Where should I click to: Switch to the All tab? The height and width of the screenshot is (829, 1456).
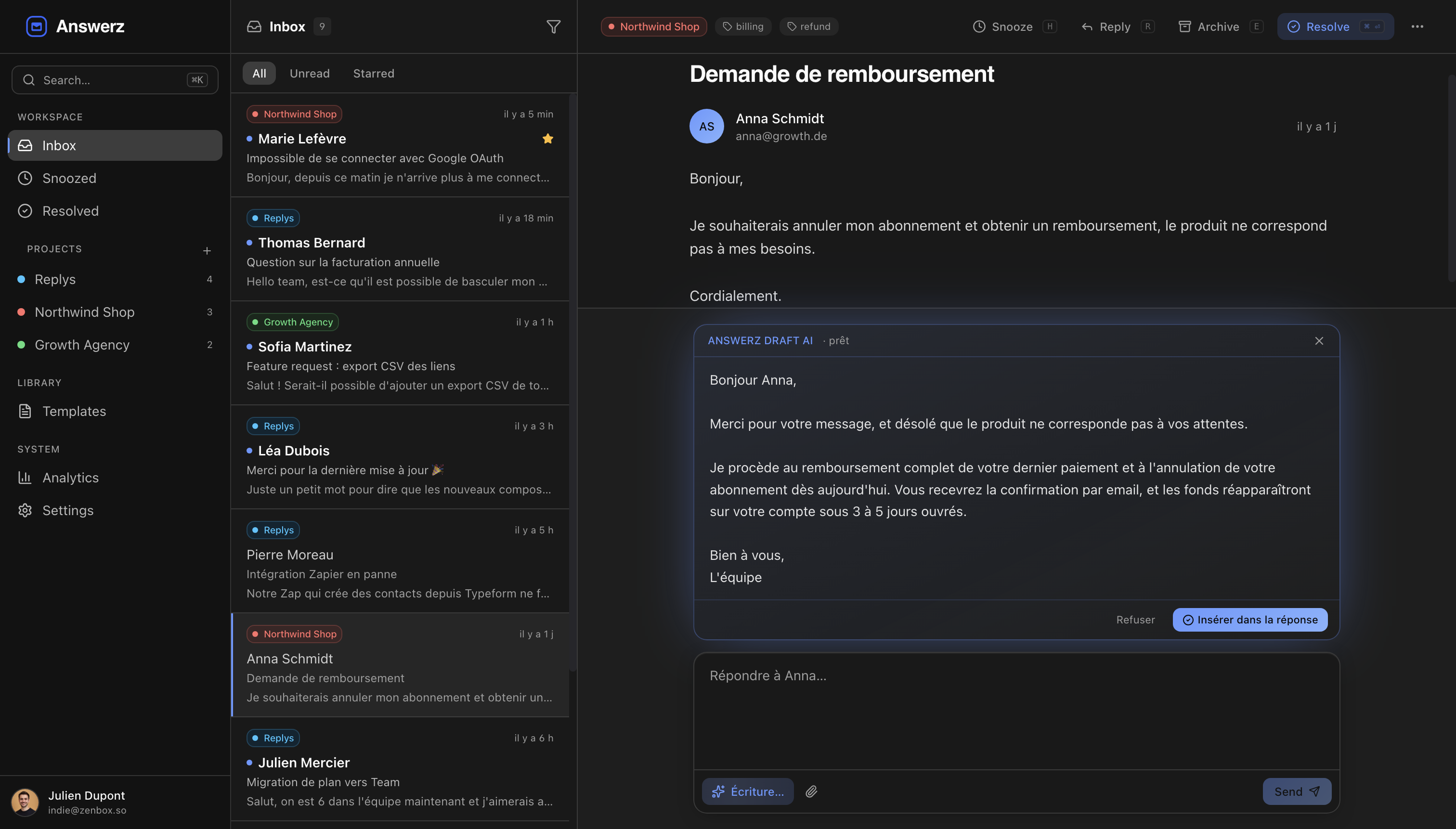(259, 73)
